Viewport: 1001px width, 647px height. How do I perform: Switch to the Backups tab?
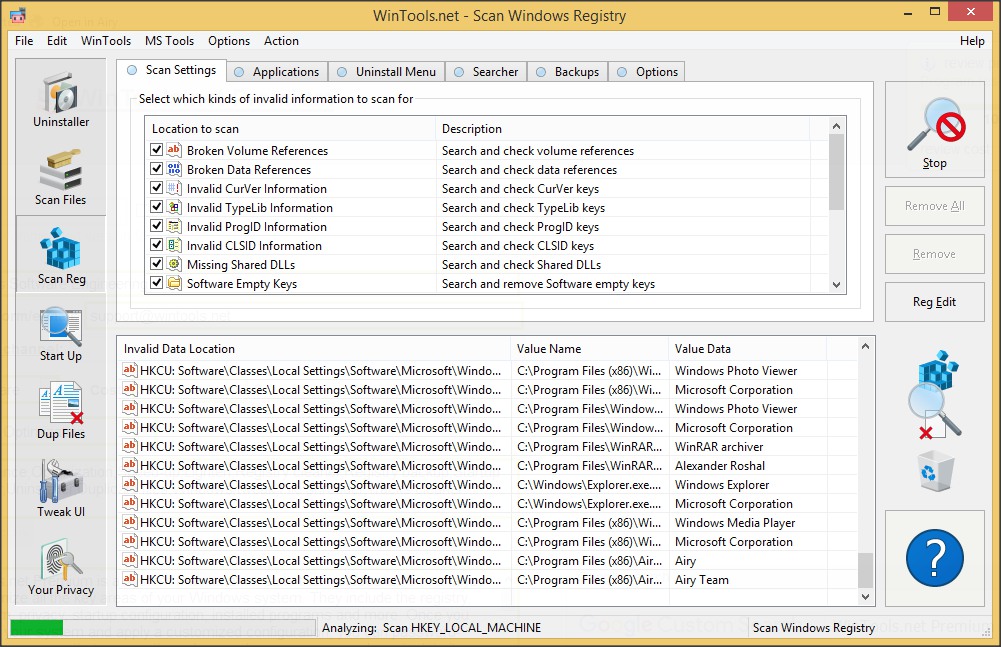[x=568, y=72]
